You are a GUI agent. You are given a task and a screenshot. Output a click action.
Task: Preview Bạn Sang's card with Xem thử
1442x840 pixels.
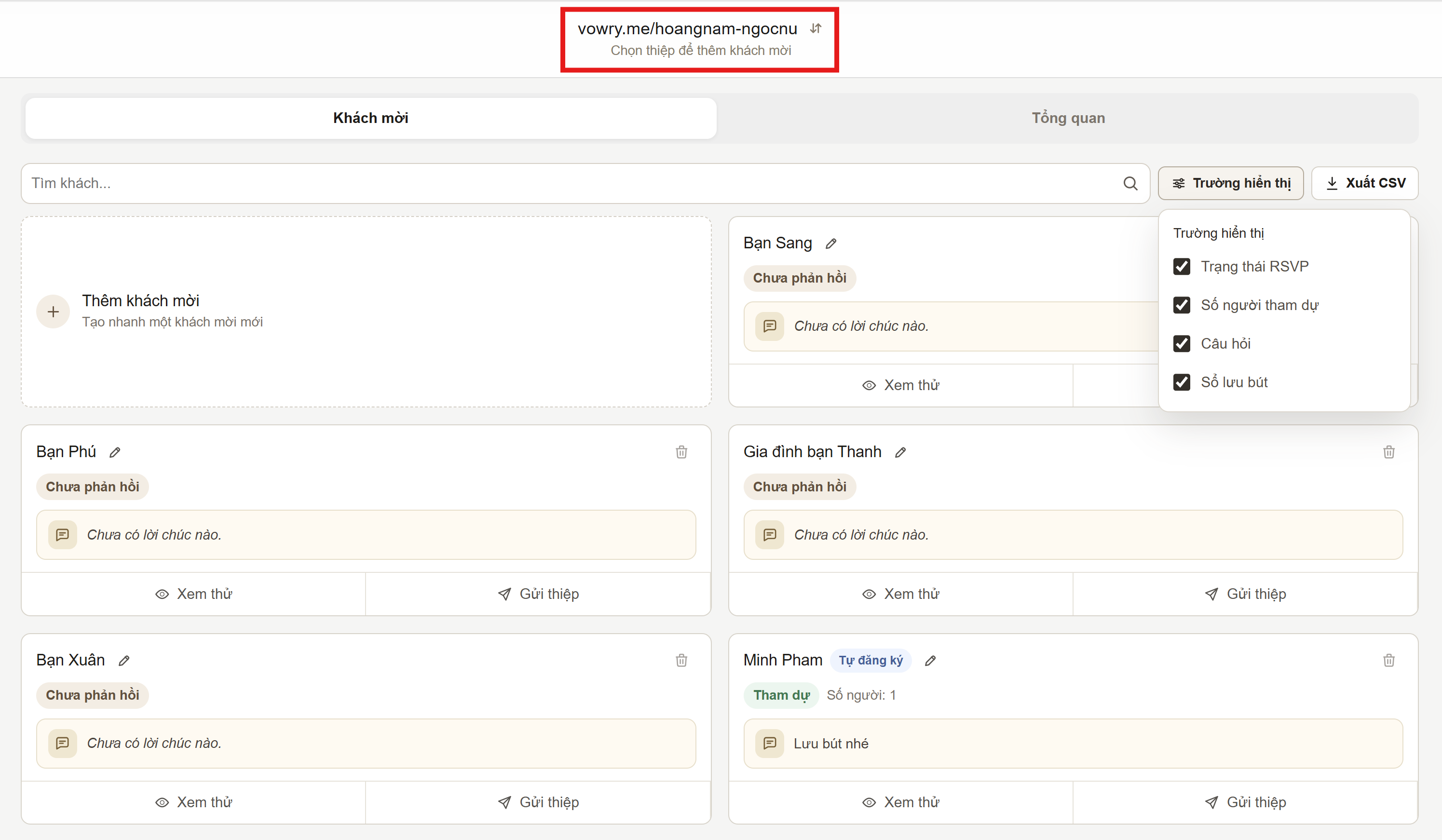(901, 385)
